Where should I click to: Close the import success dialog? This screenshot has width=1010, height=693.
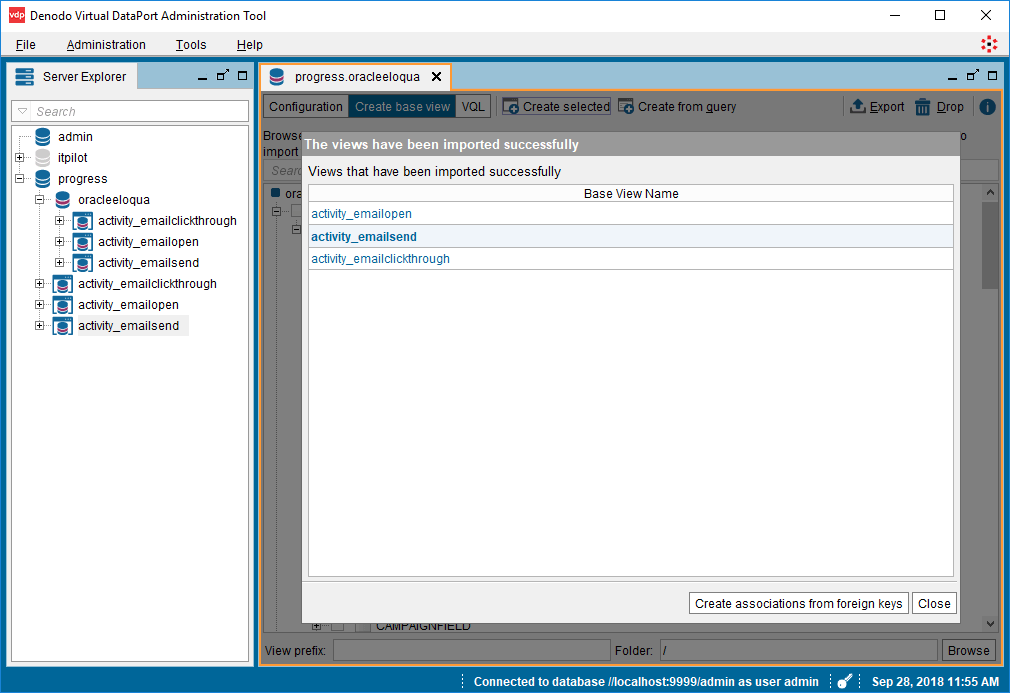point(934,603)
